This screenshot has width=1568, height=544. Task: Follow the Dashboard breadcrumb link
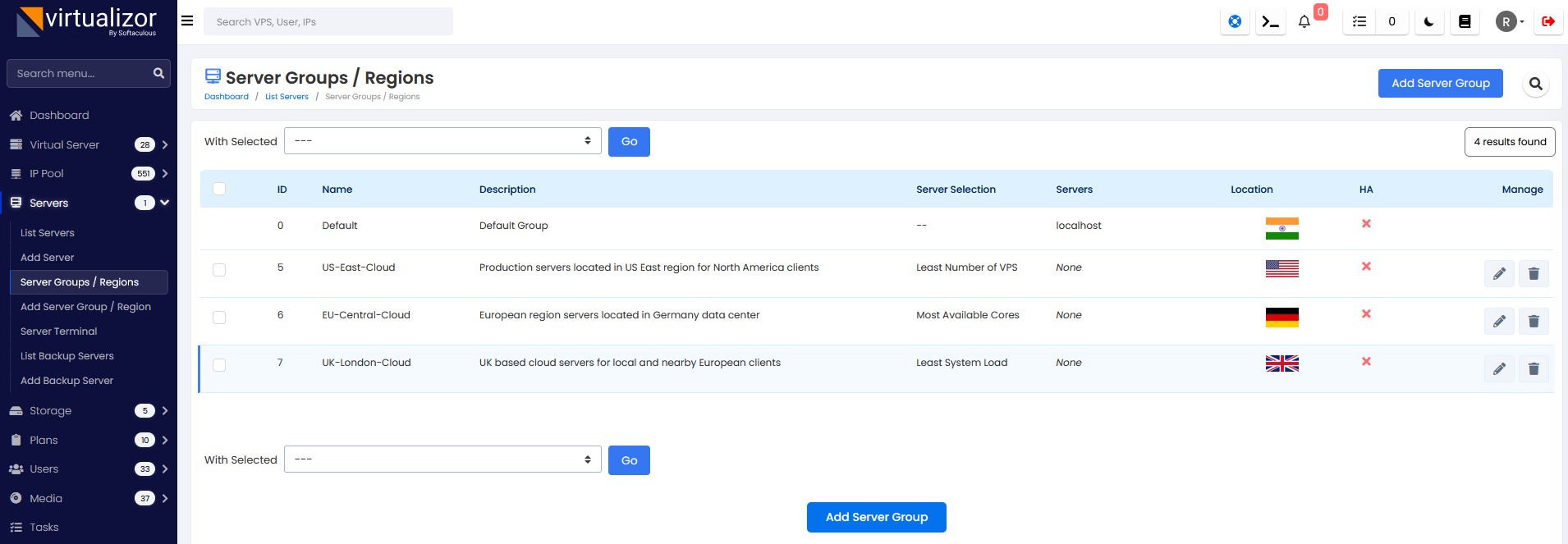[x=226, y=97]
